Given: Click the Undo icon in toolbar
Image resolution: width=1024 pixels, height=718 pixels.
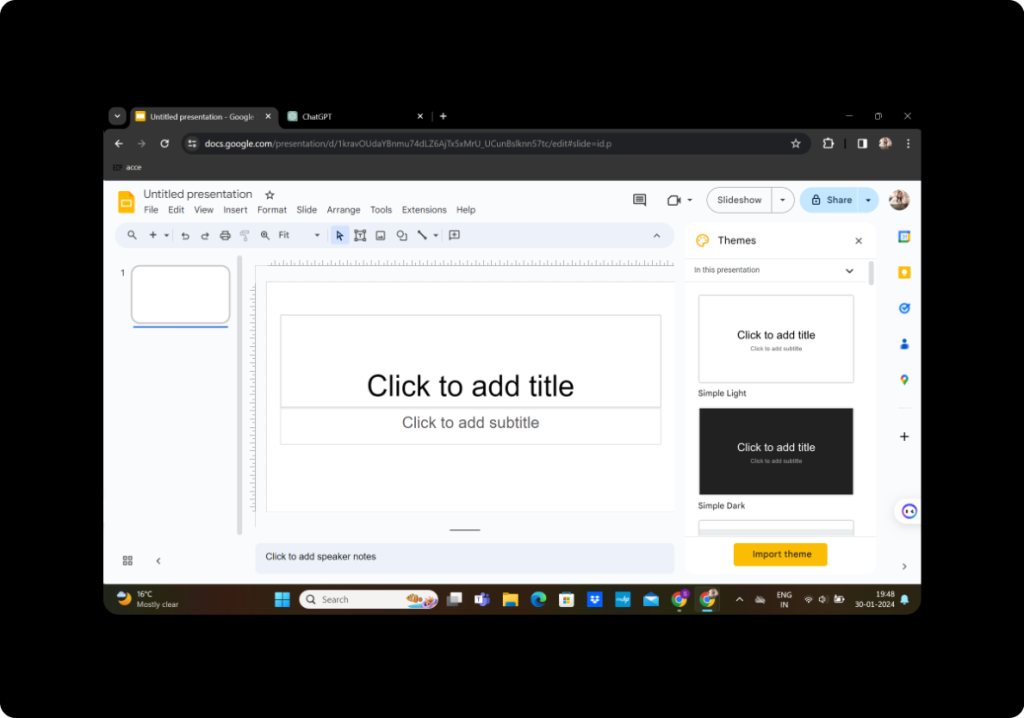Looking at the screenshot, I should pos(185,236).
